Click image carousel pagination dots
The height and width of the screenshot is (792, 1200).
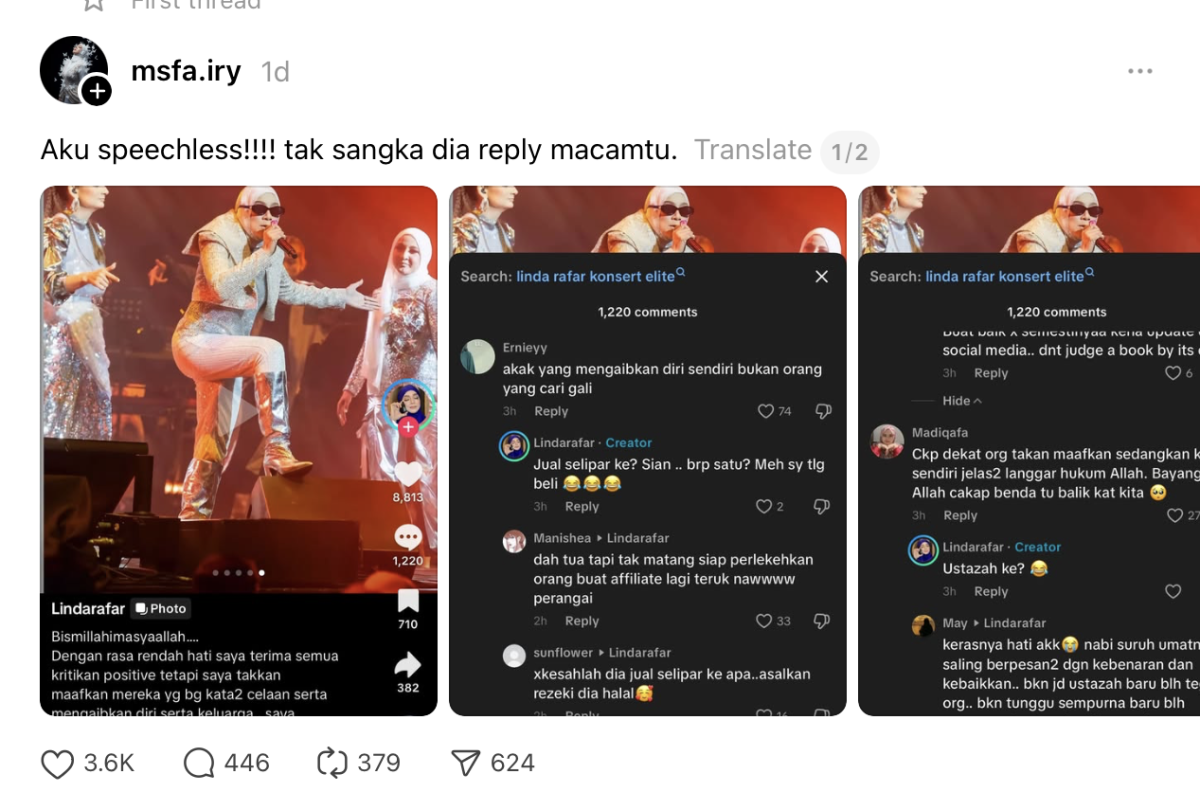(x=239, y=573)
